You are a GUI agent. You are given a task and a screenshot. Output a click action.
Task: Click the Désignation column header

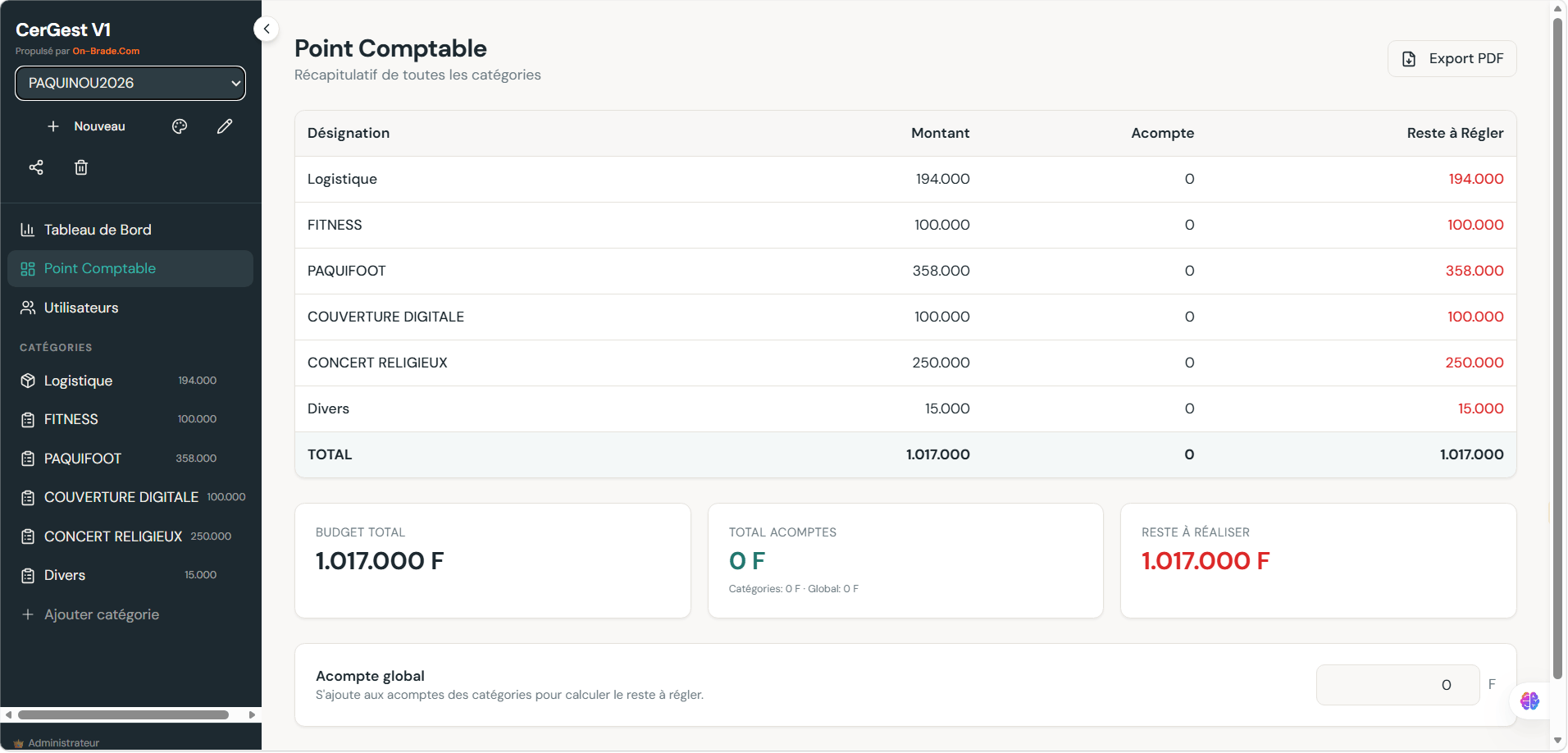tap(349, 133)
